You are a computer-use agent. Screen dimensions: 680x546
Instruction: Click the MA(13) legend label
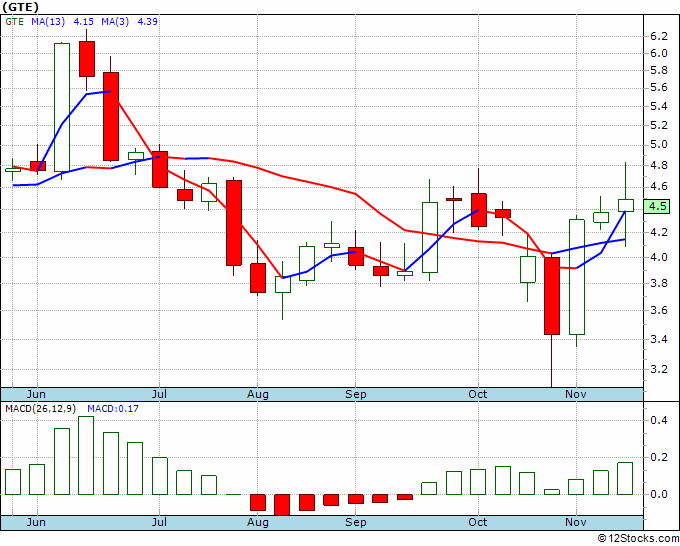[48, 21]
